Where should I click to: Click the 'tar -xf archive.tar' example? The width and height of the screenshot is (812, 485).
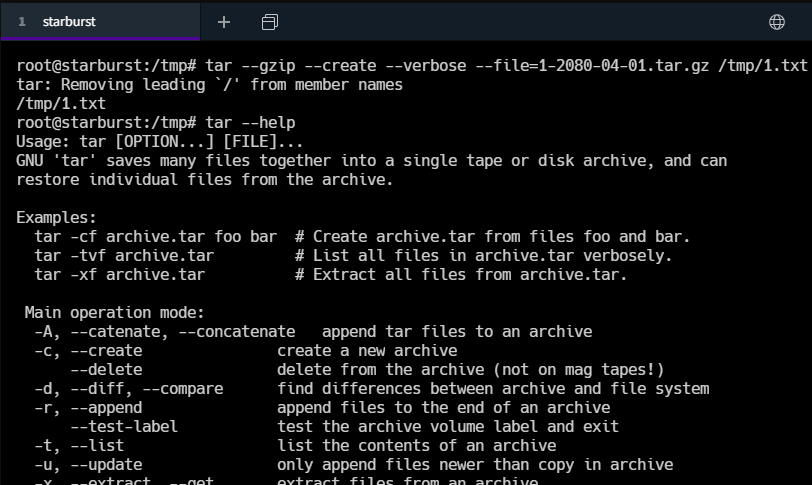coord(120,274)
